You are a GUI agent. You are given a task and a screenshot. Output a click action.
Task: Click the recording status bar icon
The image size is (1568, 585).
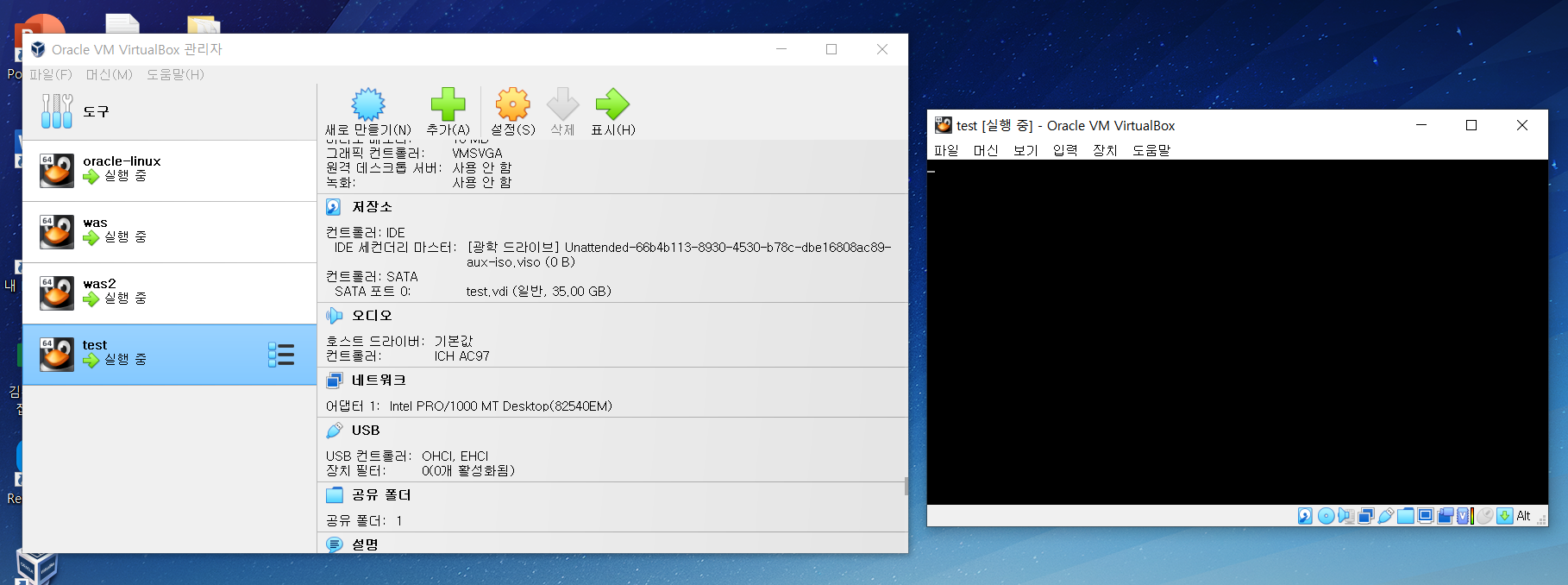[1446, 516]
